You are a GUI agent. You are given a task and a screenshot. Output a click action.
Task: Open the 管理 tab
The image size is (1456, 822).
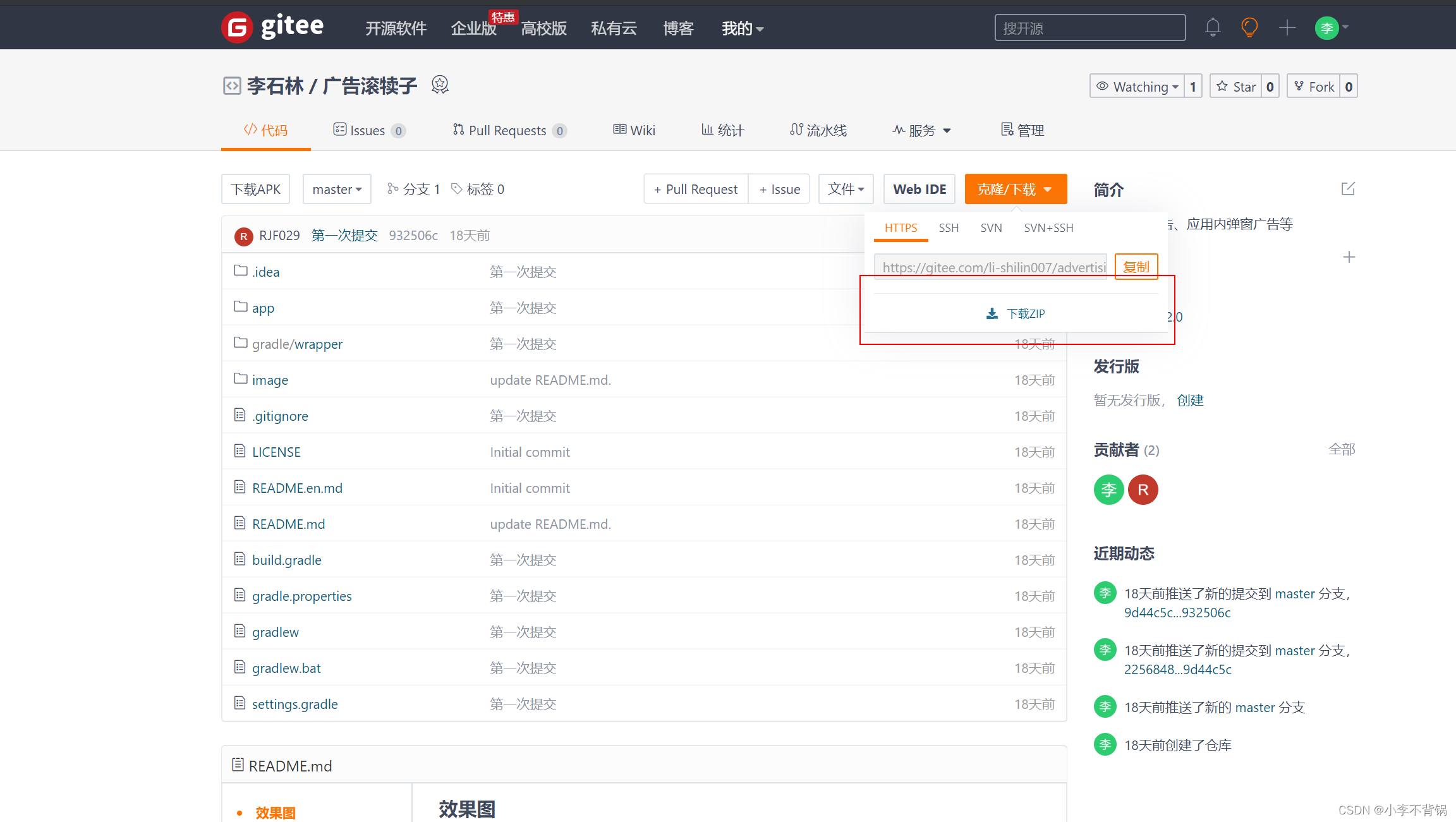pyautogui.click(x=1022, y=131)
